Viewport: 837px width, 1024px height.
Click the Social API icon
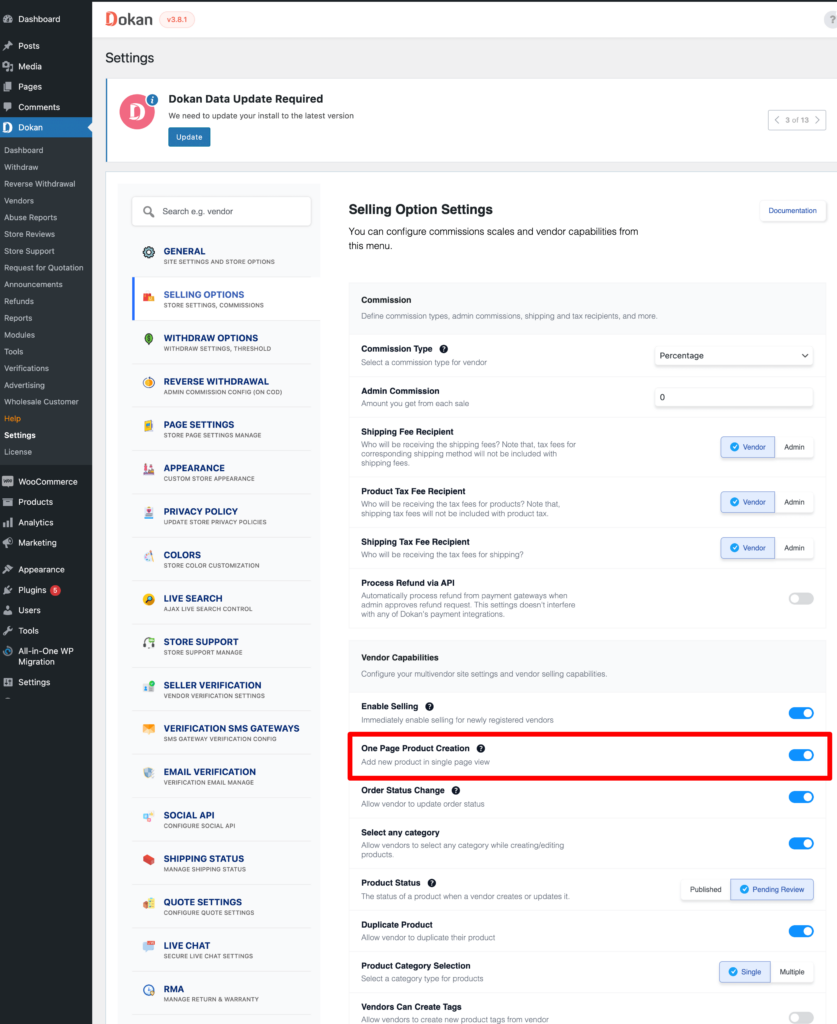[x=149, y=816]
